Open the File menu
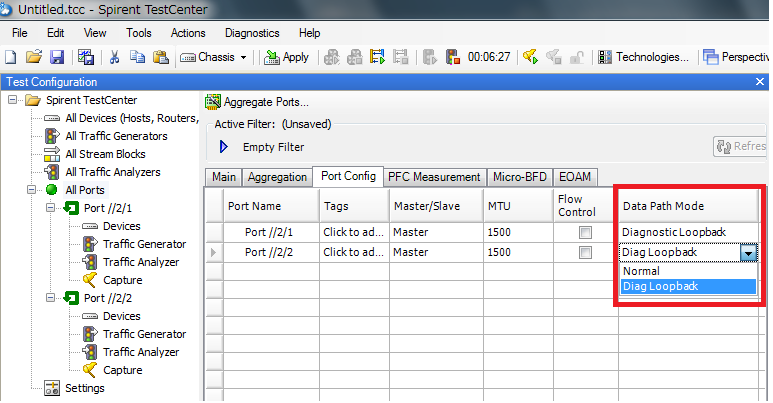The image size is (773, 403). click(x=19, y=33)
